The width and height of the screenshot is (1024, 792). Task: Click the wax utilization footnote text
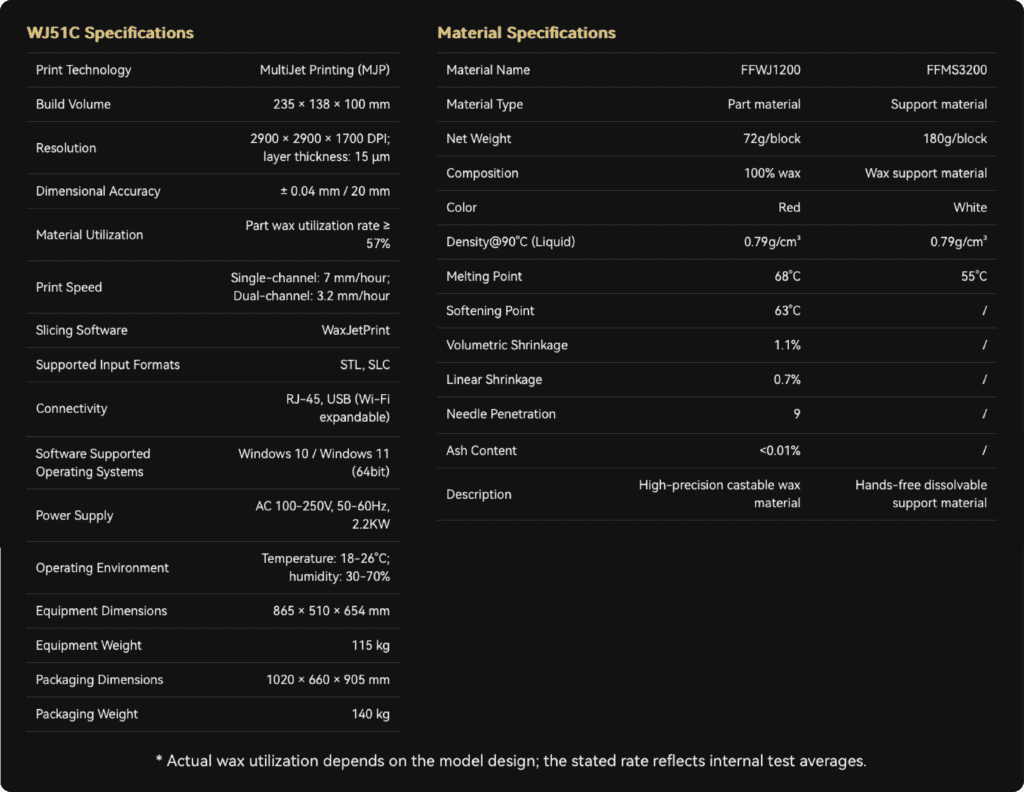pyautogui.click(x=511, y=761)
